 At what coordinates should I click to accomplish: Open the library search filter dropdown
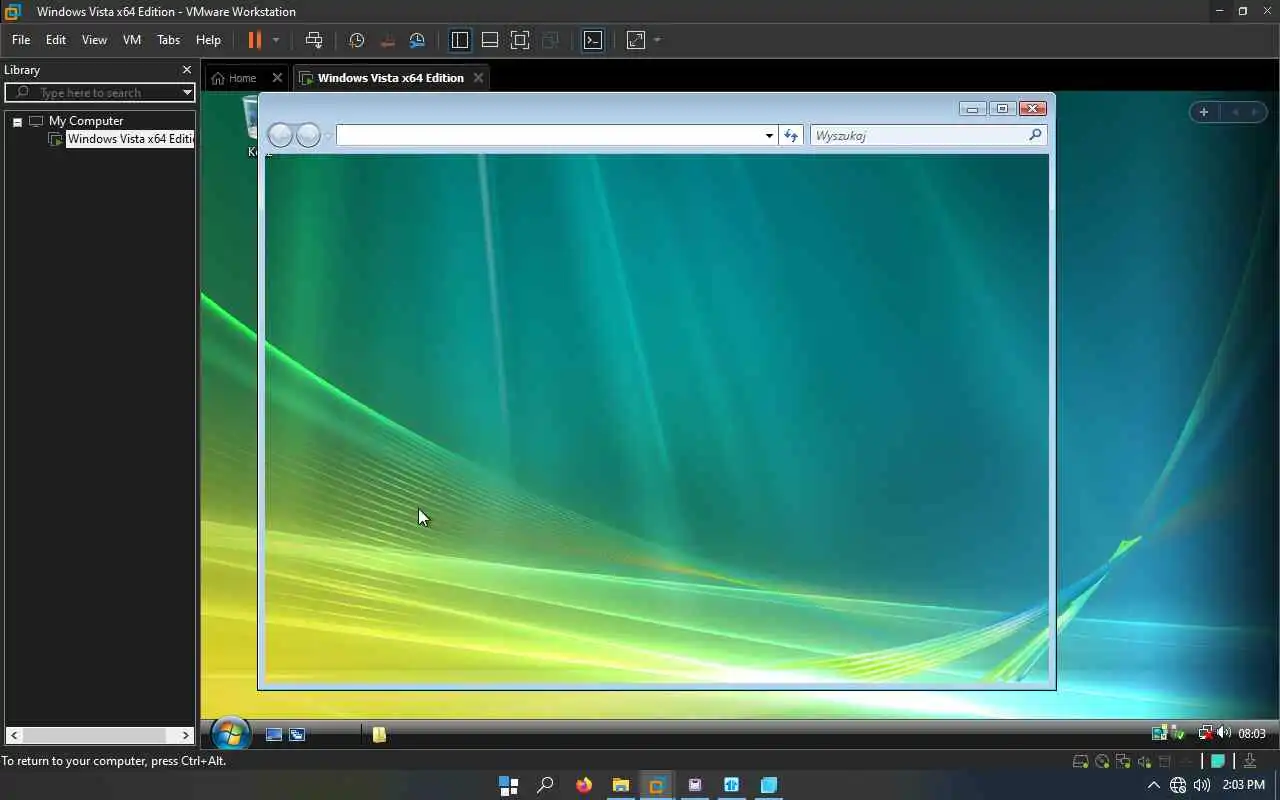tap(187, 92)
